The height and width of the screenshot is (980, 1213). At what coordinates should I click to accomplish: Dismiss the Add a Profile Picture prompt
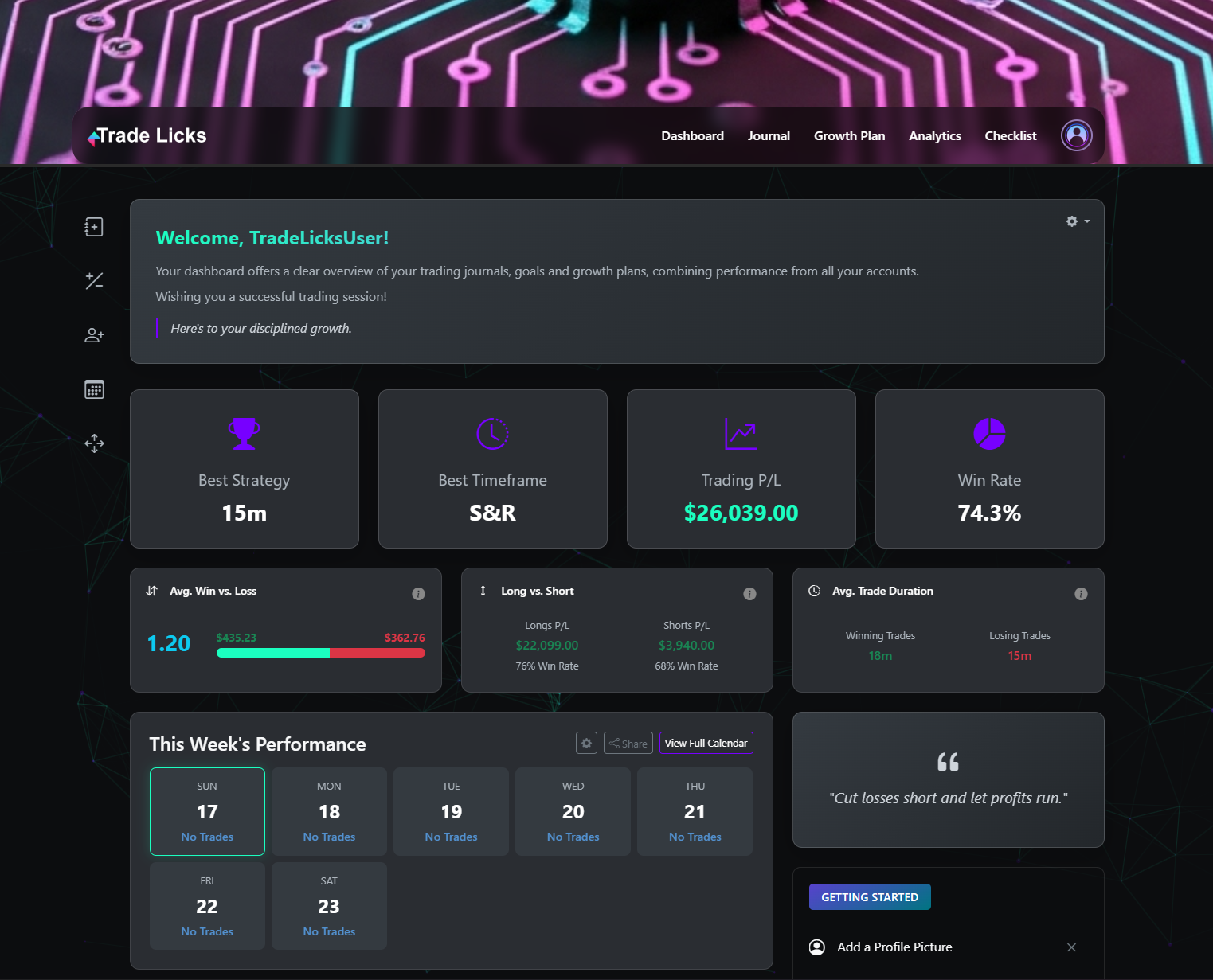1071,947
